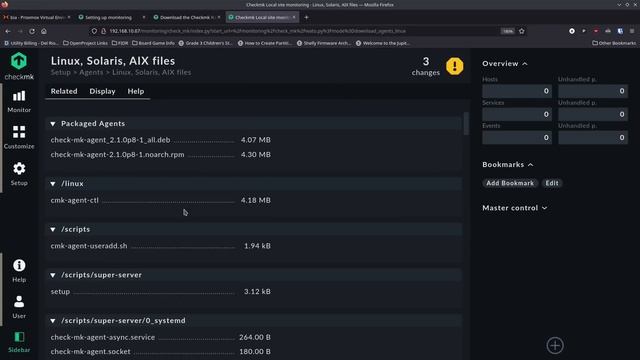The width and height of the screenshot is (640, 360).
Task: Open How to Create Partition bookmark
Action: click(x=264, y=43)
